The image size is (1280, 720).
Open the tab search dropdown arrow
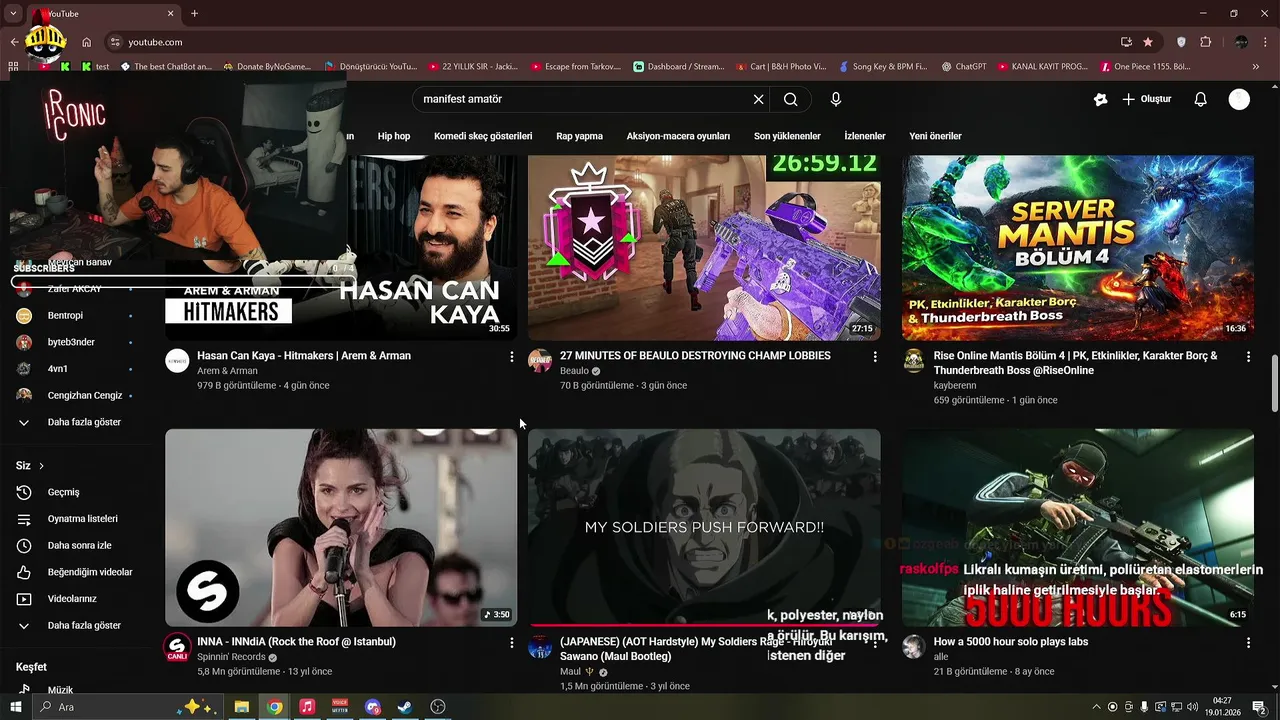(x=13, y=14)
